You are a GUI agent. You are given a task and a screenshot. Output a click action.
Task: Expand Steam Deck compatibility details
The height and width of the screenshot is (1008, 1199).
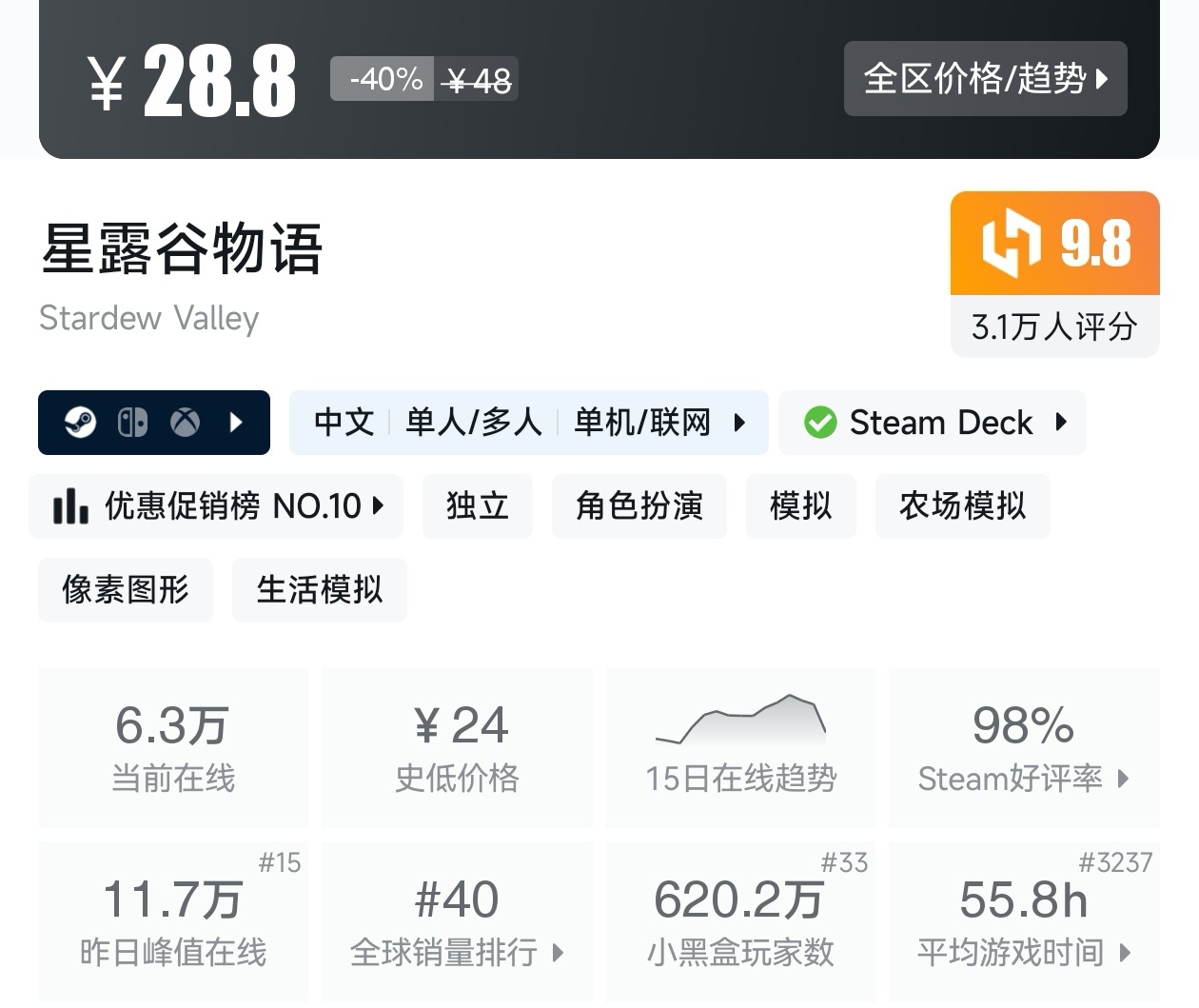pyautogui.click(x=1062, y=422)
